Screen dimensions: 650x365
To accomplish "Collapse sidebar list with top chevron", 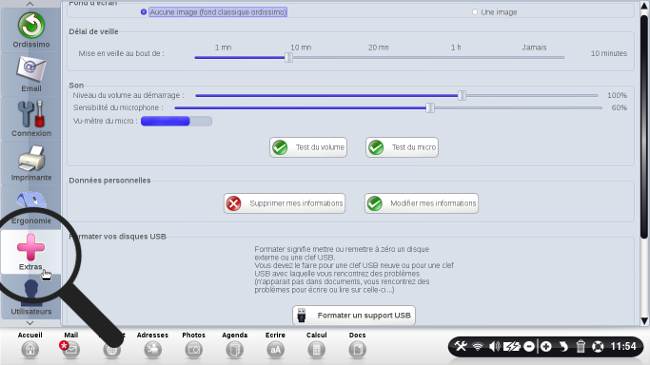I will coord(30,4).
